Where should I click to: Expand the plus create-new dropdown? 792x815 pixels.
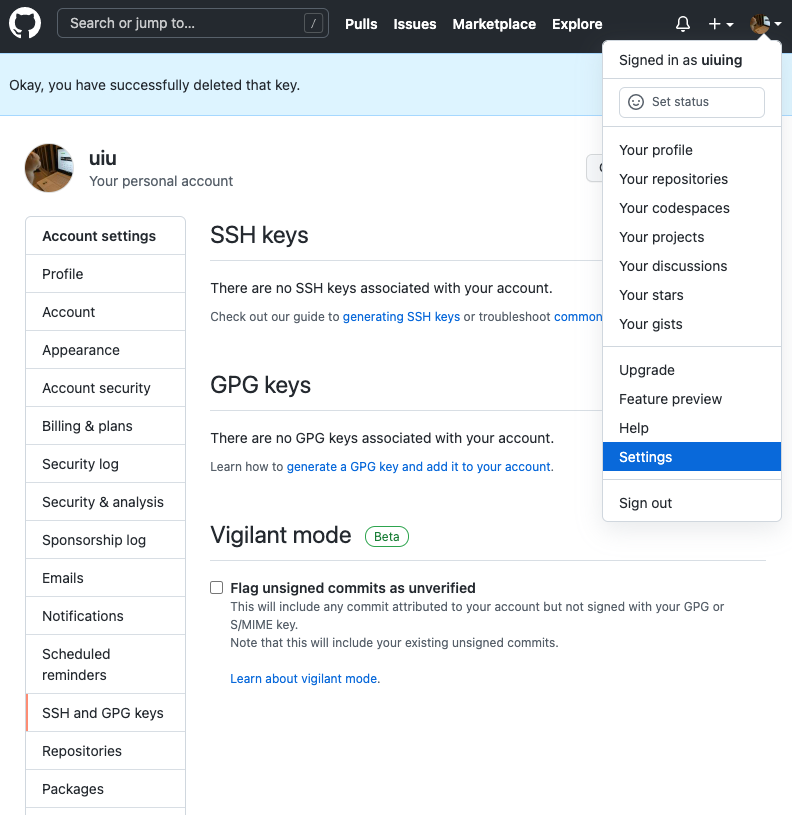[x=721, y=24]
